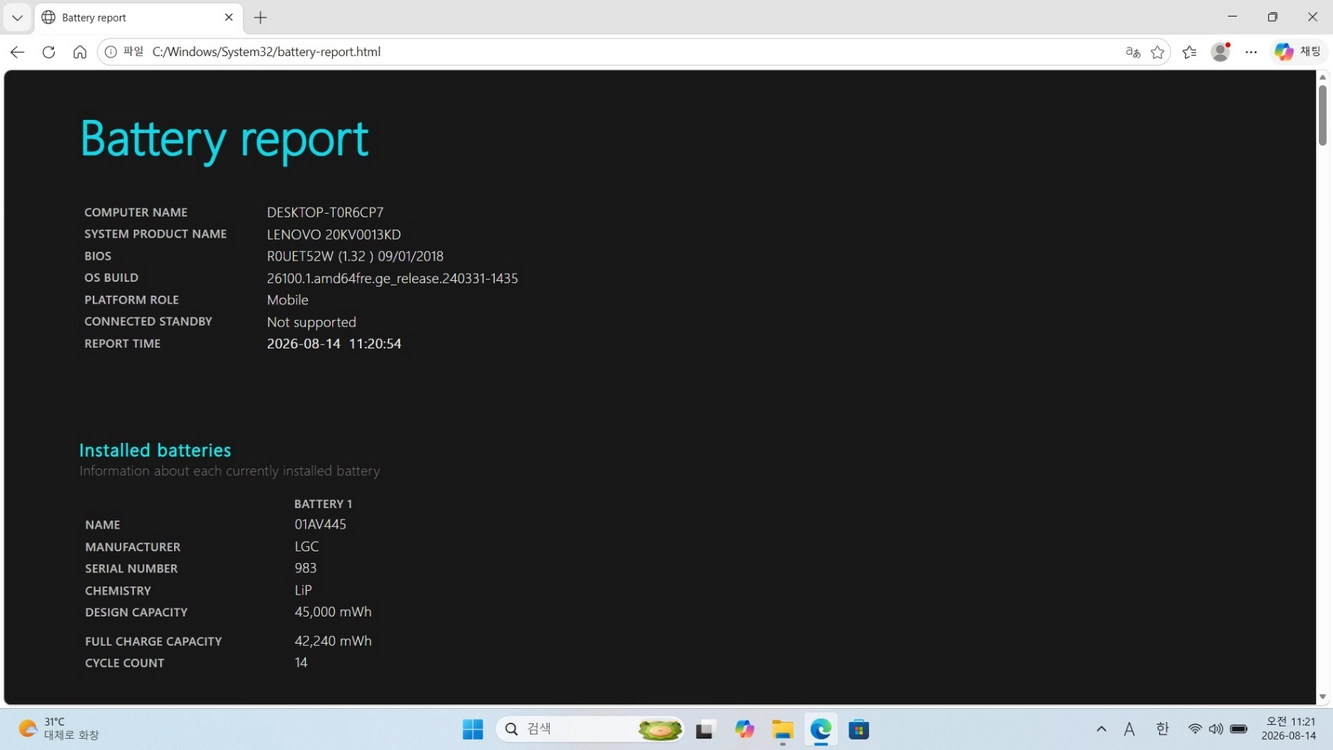Select the installed battery information subtitle
Screen dimensions: 1333x750
click(x=230, y=471)
